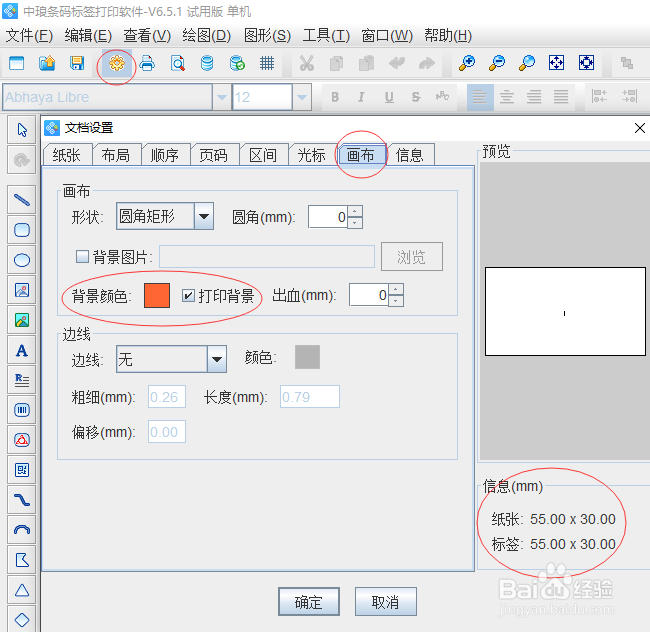Switch to the layout tab 布局
This screenshot has height=632, width=650.
tap(116, 155)
